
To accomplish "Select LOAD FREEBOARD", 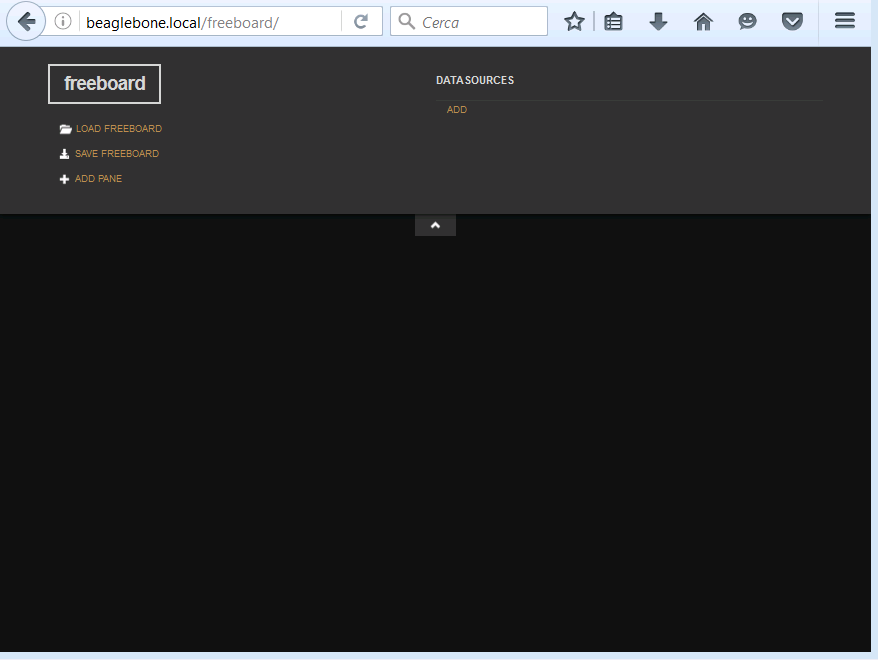I will click(x=118, y=128).
